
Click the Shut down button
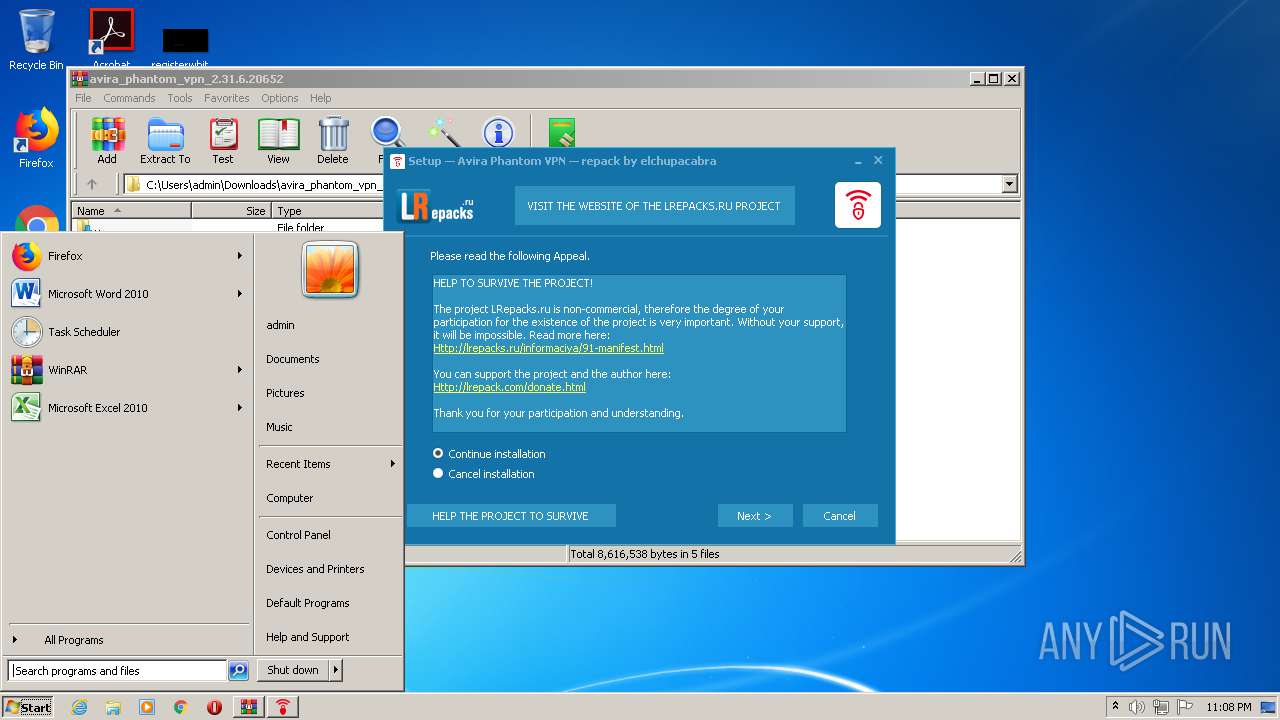pos(293,670)
